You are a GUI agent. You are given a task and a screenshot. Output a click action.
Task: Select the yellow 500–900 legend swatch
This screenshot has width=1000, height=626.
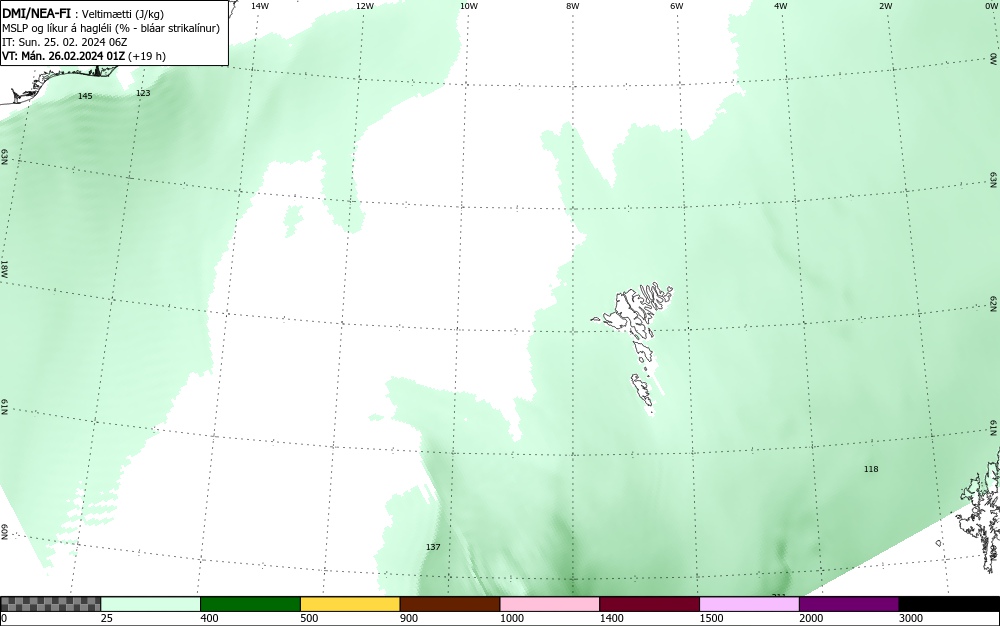(x=350, y=604)
